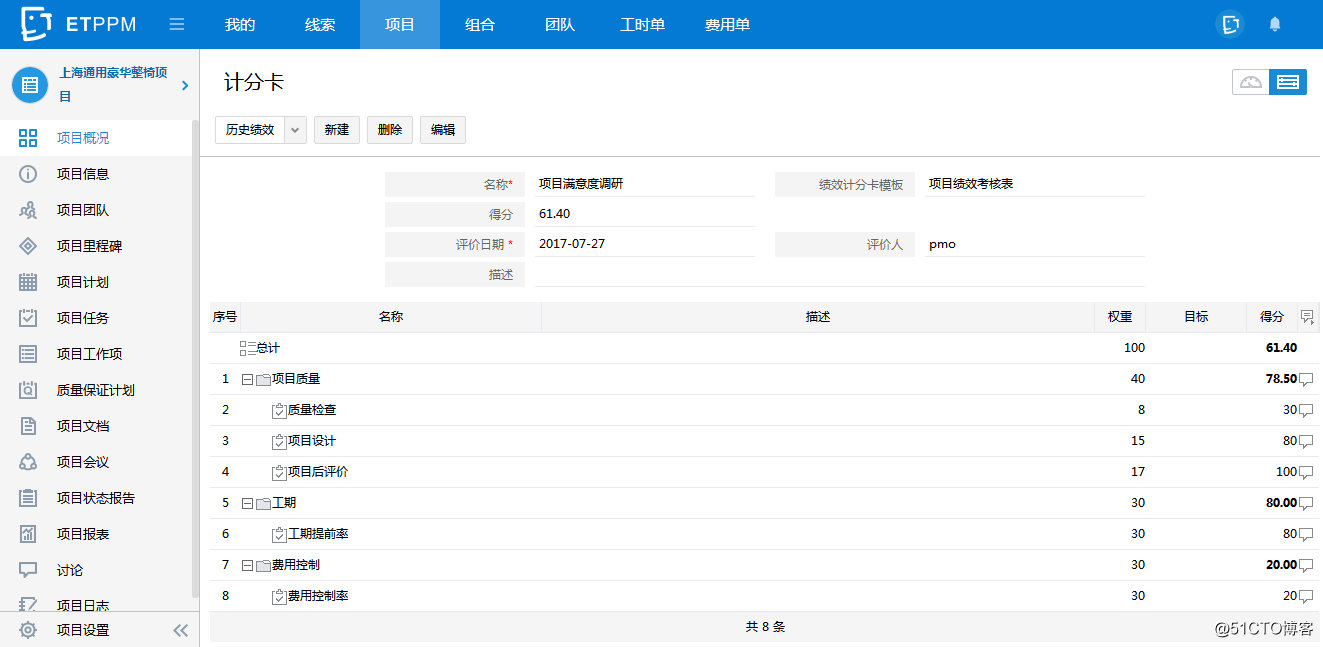Click the sidebar vertical scrollbar

195,360
